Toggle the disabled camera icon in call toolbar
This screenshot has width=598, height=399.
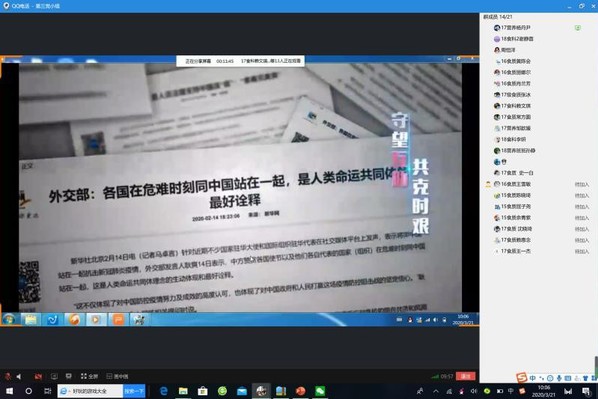point(38,376)
